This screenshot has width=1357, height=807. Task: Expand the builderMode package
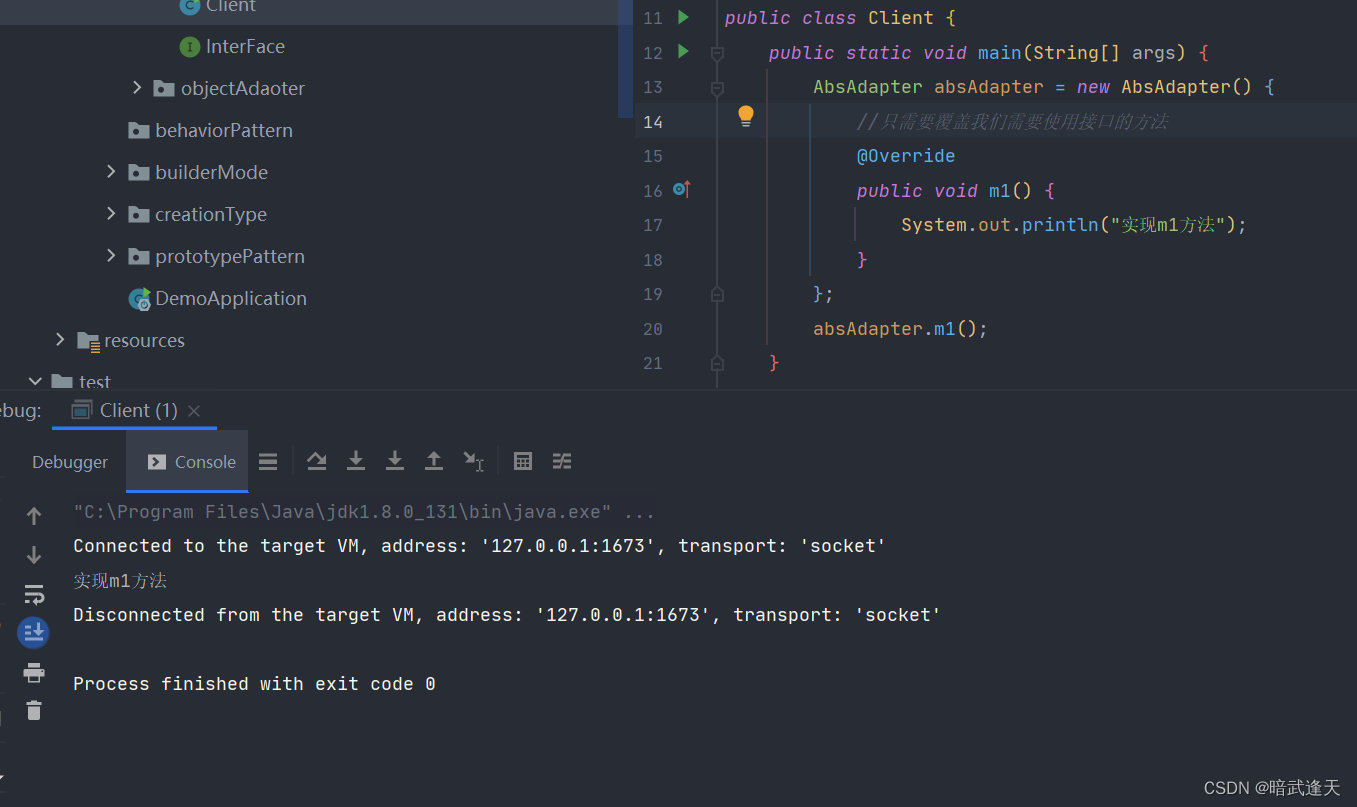pos(111,172)
